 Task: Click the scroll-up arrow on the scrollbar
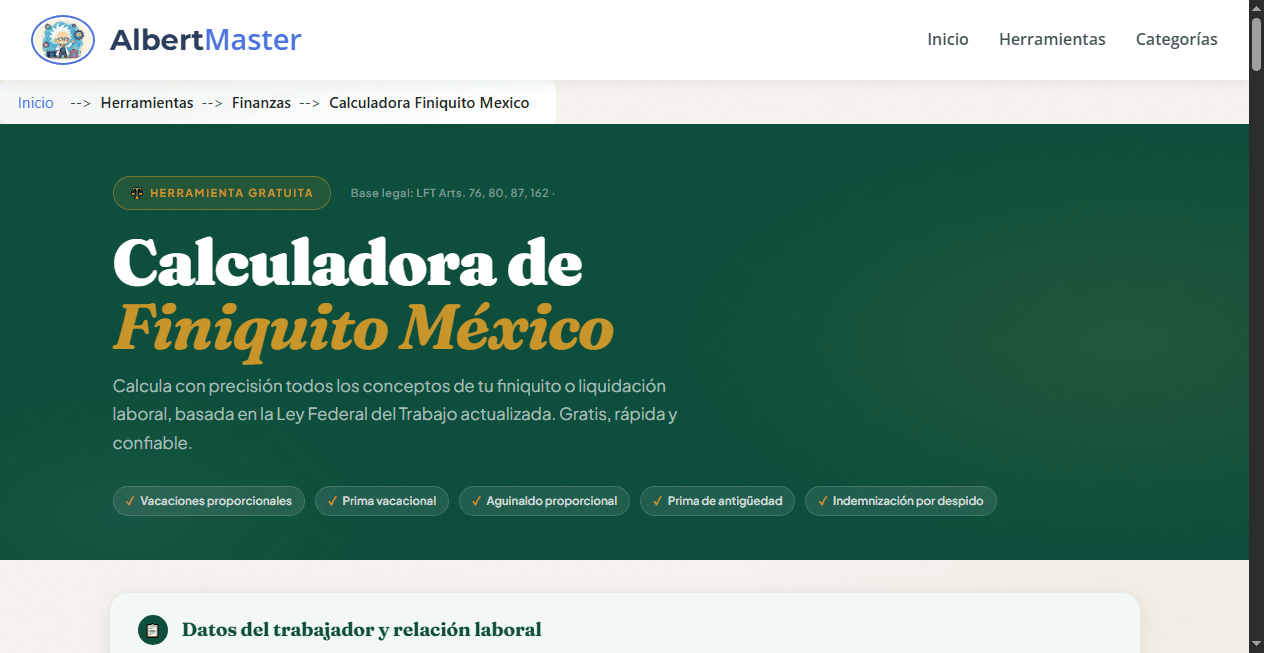click(x=1256, y=8)
